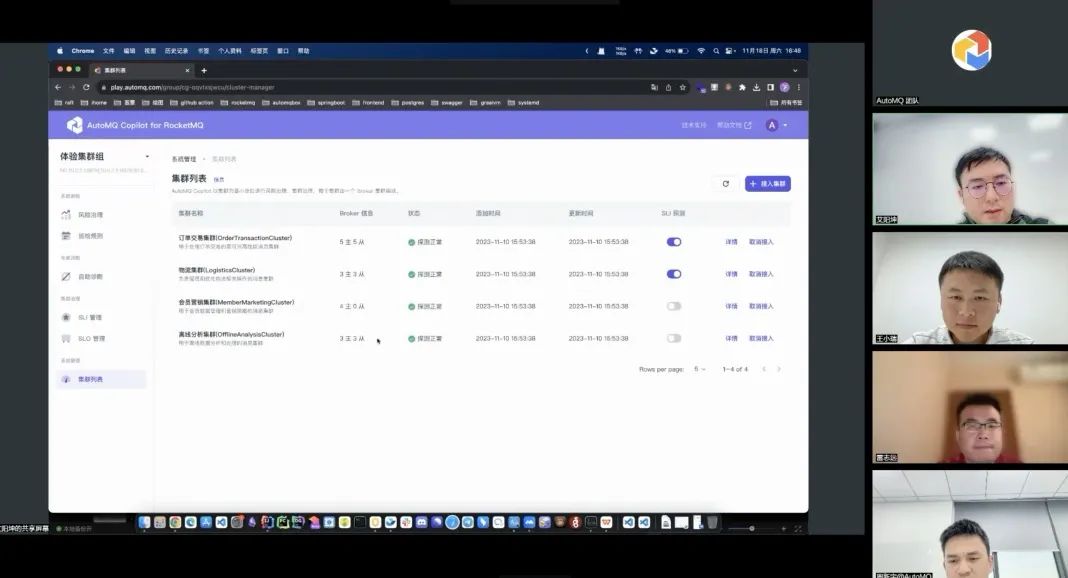This screenshot has height=578, width=1068.
Task: Open the details link for MemberMarketingCluster
Action: click(x=731, y=306)
